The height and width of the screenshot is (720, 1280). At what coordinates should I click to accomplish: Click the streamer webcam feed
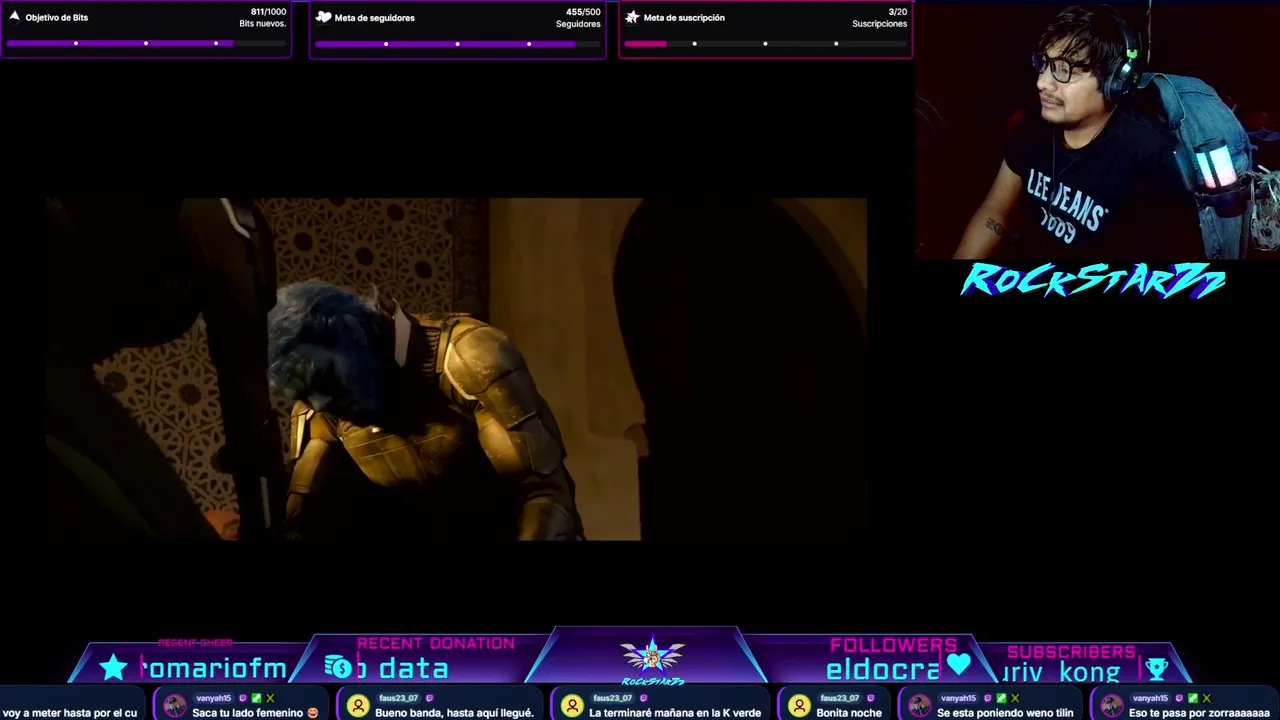pos(1097,130)
